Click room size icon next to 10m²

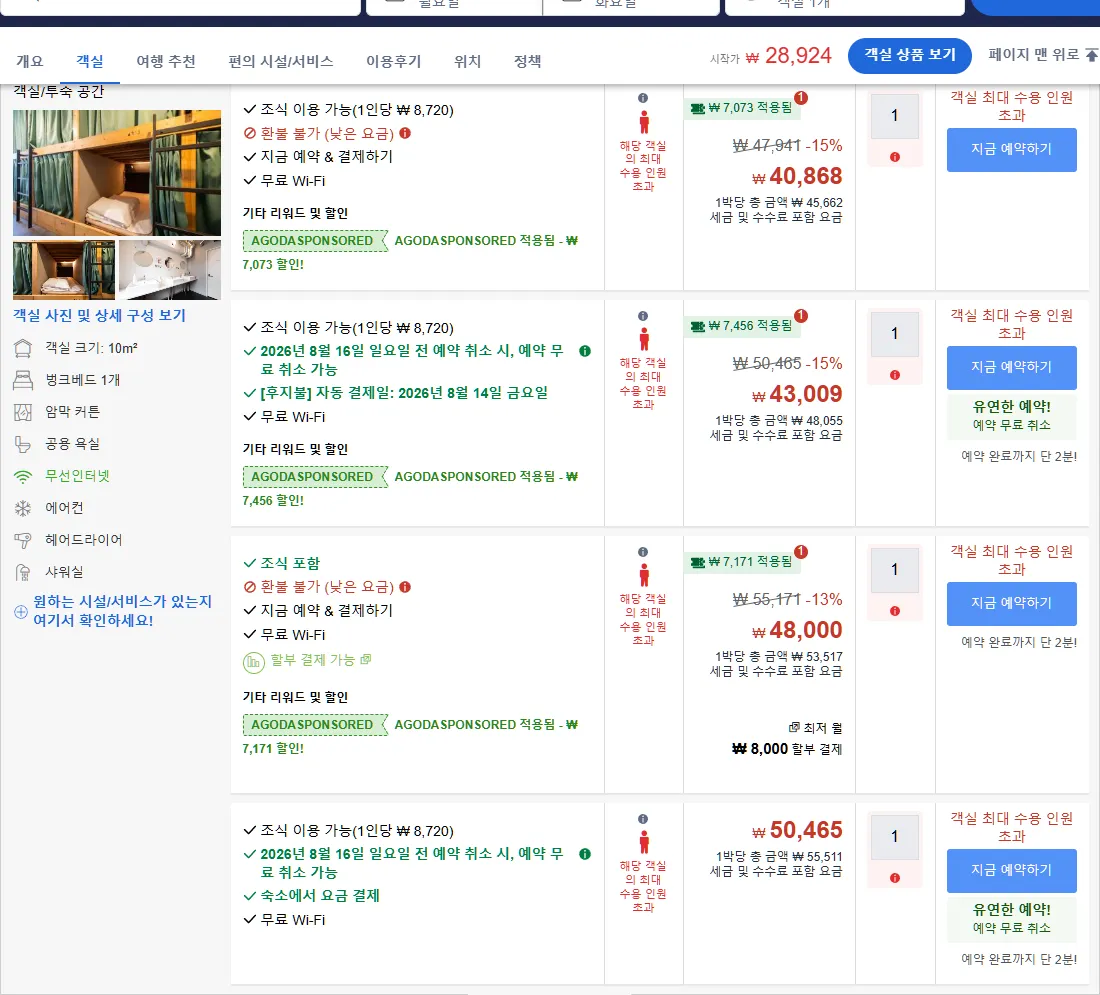pos(23,348)
